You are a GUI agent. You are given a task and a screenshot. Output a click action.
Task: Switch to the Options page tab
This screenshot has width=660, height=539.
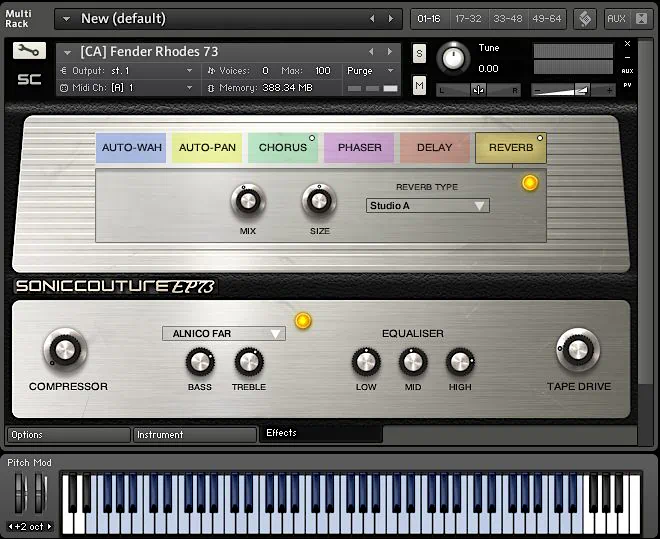(68, 435)
